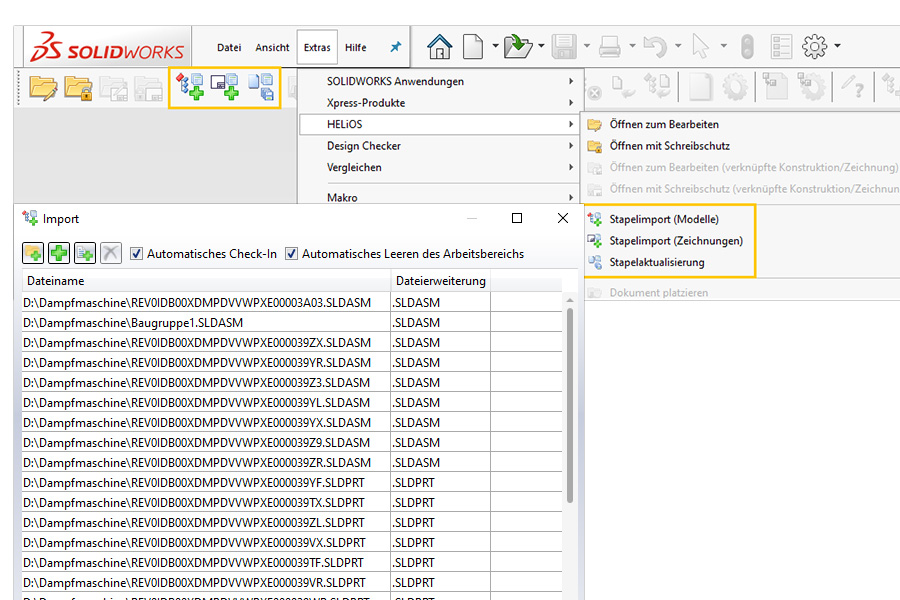The width and height of the screenshot is (900, 600).
Task: Choose Öffnen zum Bearbeiten
Action: click(663, 125)
